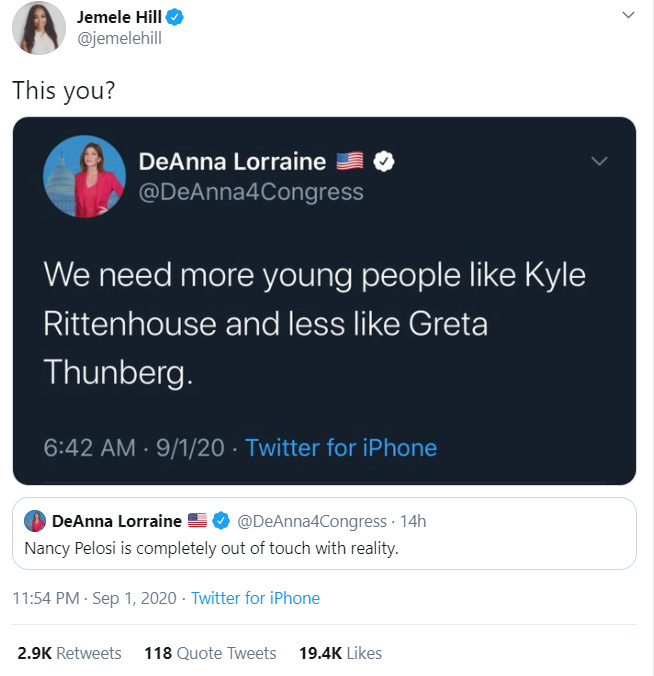Click the @jemelehill handle
This screenshot has width=654, height=676.
tap(119, 39)
